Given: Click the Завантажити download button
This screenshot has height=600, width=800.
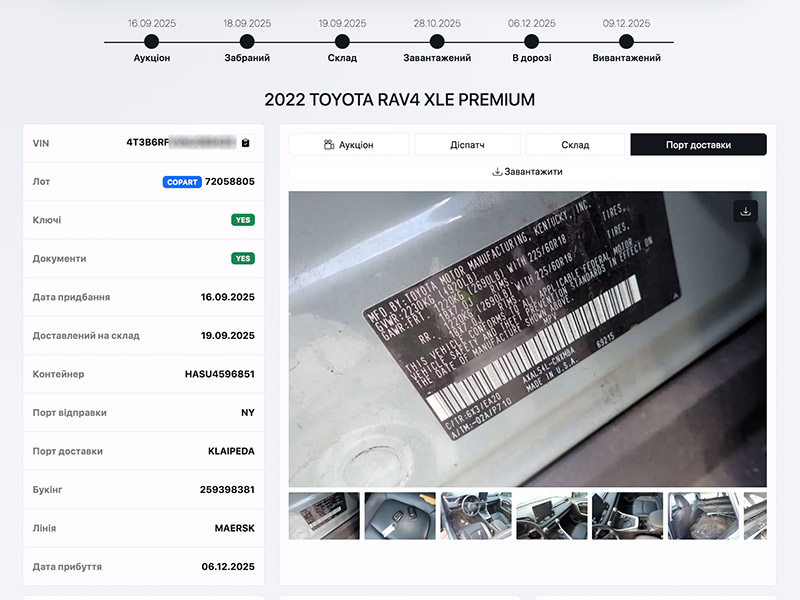Looking at the screenshot, I should 528,172.
